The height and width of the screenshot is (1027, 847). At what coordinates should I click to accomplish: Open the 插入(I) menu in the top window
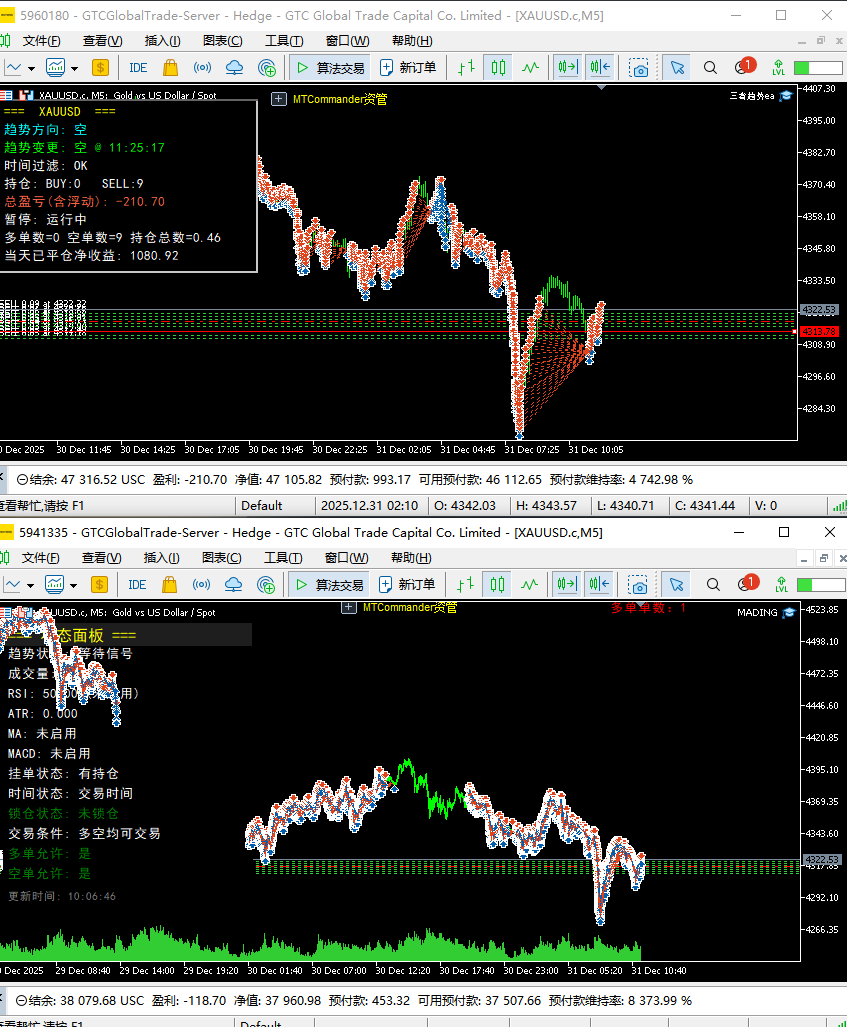tap(162, 41)
